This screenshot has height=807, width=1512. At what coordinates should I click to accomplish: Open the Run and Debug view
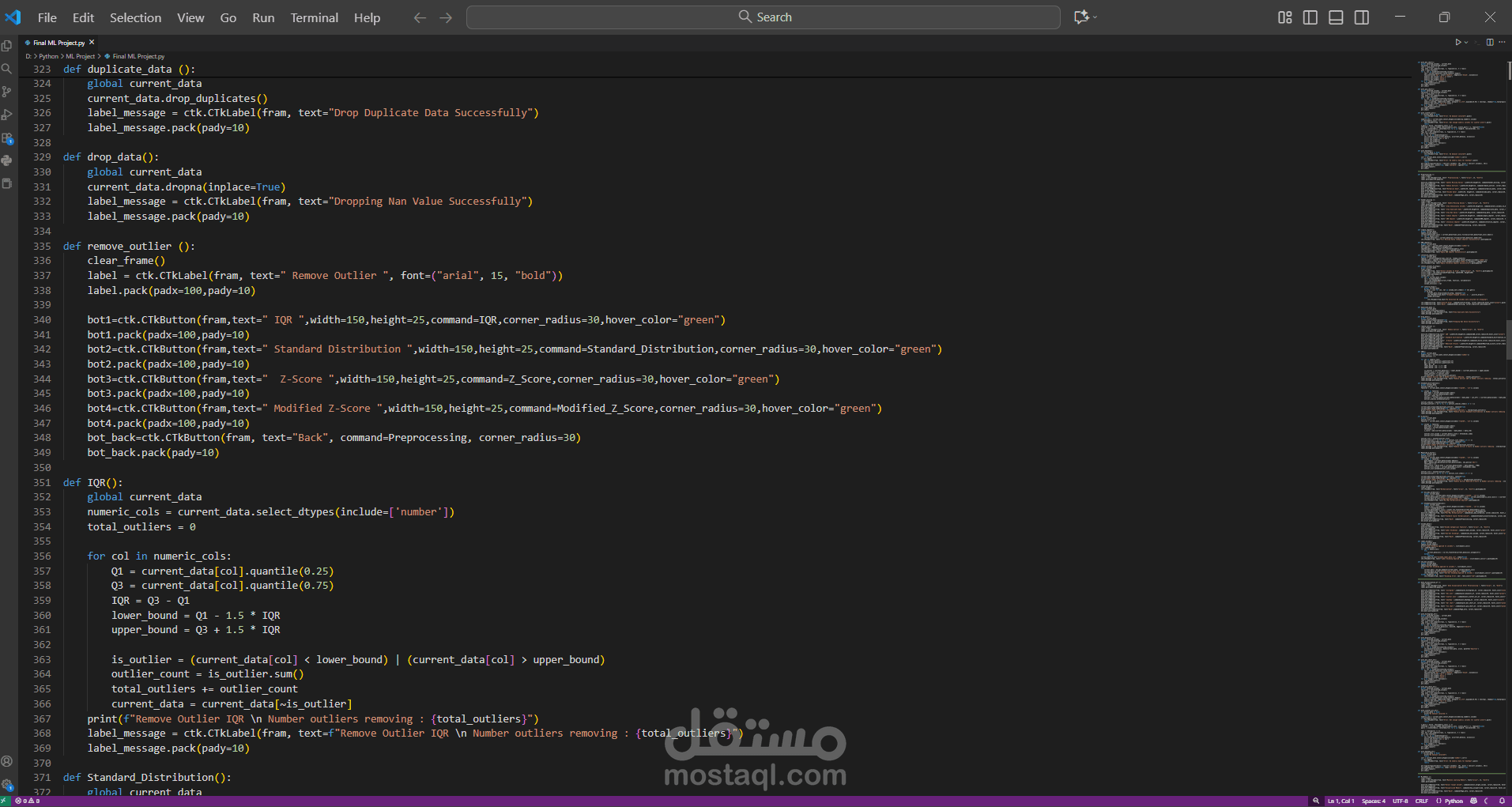7,115
